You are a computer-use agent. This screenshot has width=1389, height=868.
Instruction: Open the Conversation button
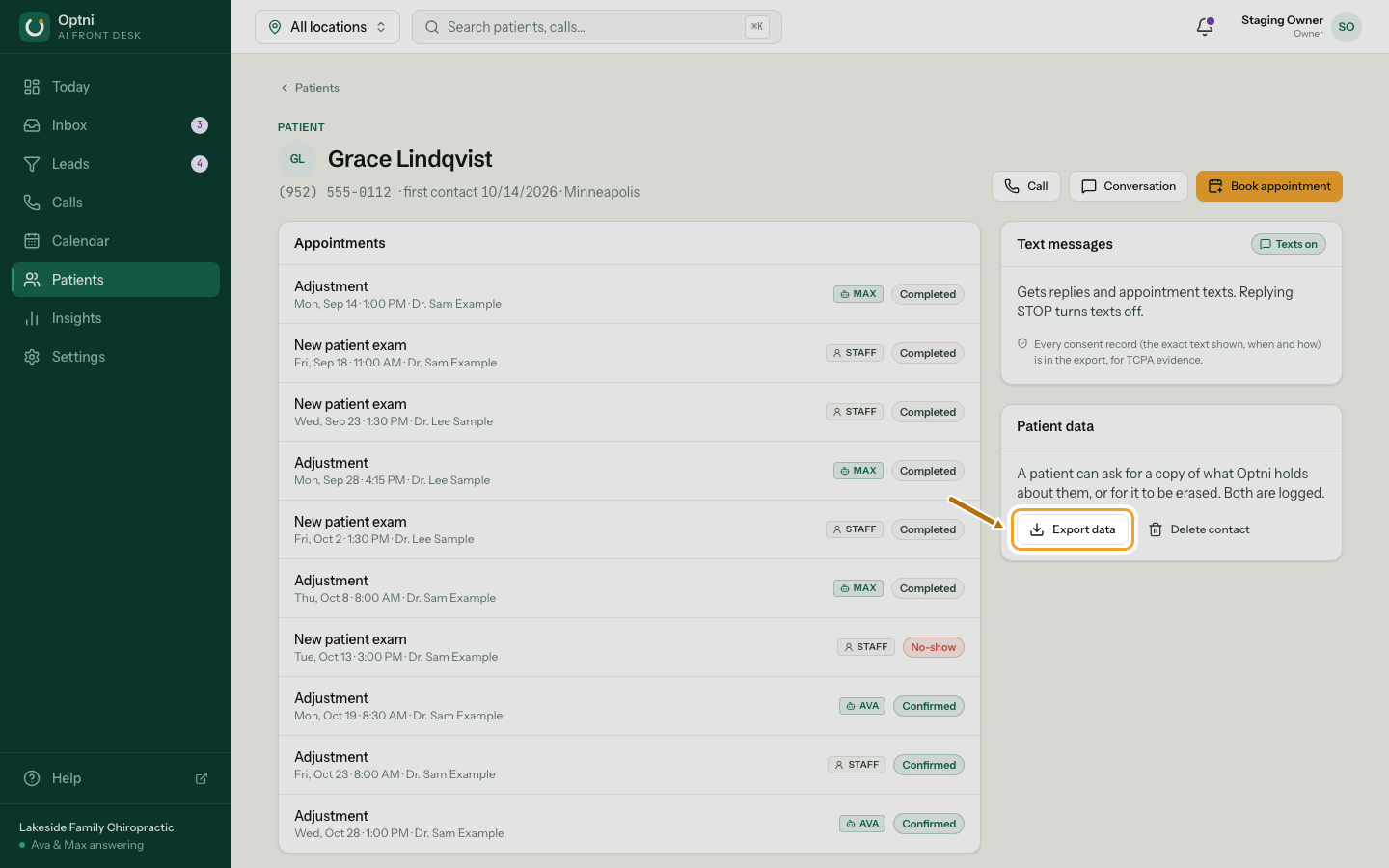tap(1129, 186)
